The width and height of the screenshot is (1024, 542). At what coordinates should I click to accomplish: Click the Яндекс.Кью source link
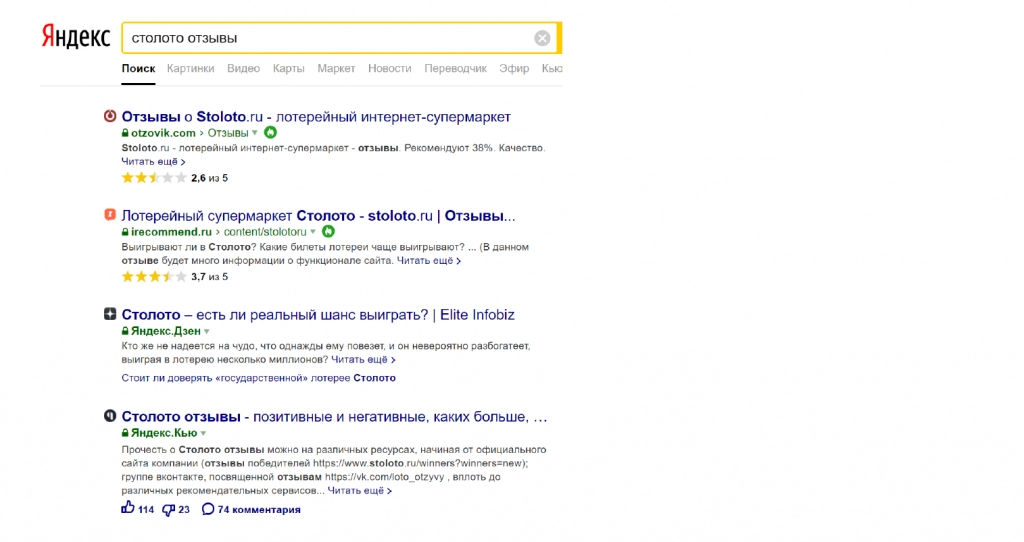click(164, 433)
